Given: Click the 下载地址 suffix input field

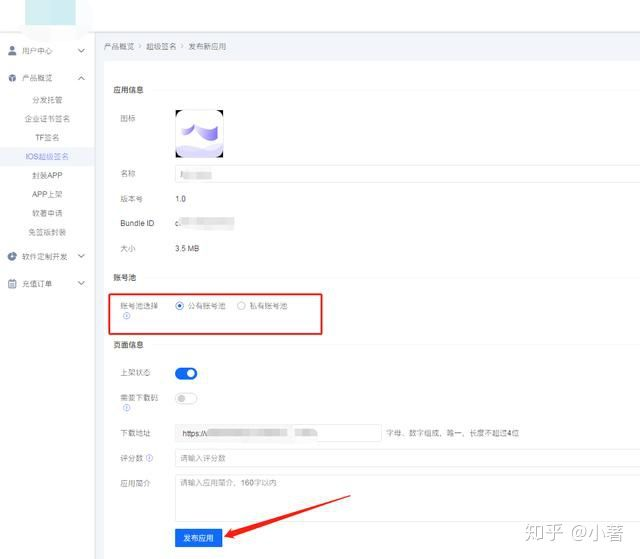Looking at the screenshot, I should (337, 433).
